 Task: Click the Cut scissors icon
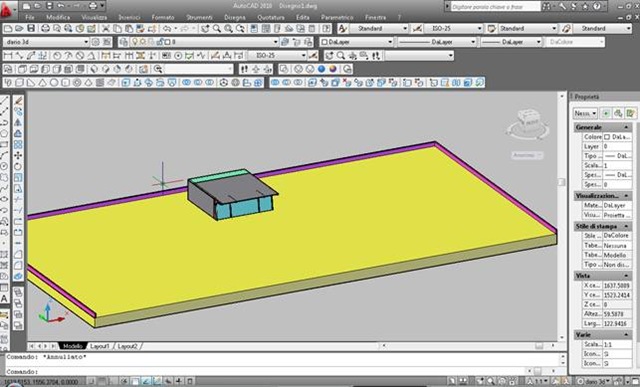pyautogui.click(x=106, y=29)
